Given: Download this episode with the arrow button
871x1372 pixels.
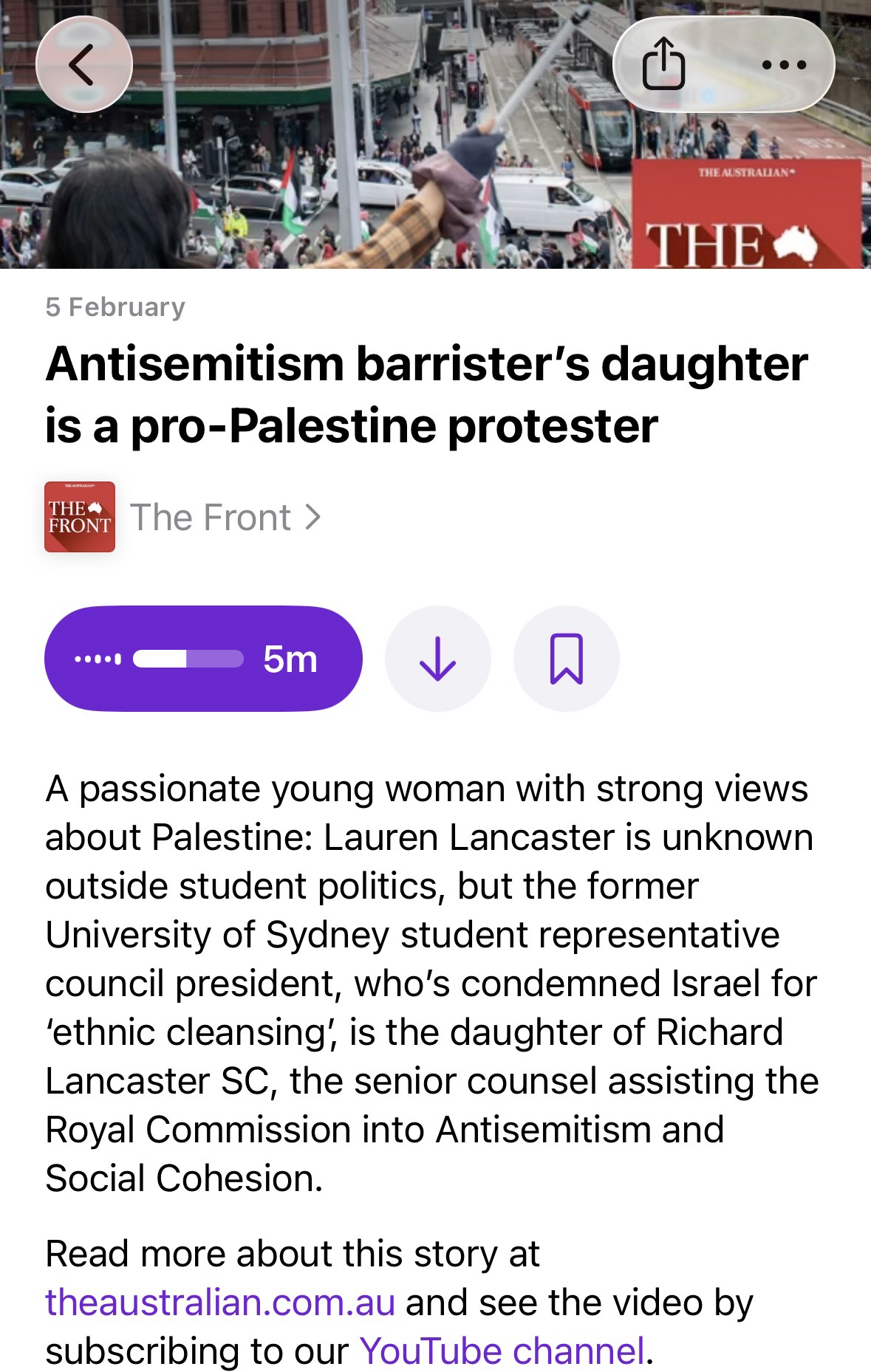Looking at the screenshot, I should 437,658.
